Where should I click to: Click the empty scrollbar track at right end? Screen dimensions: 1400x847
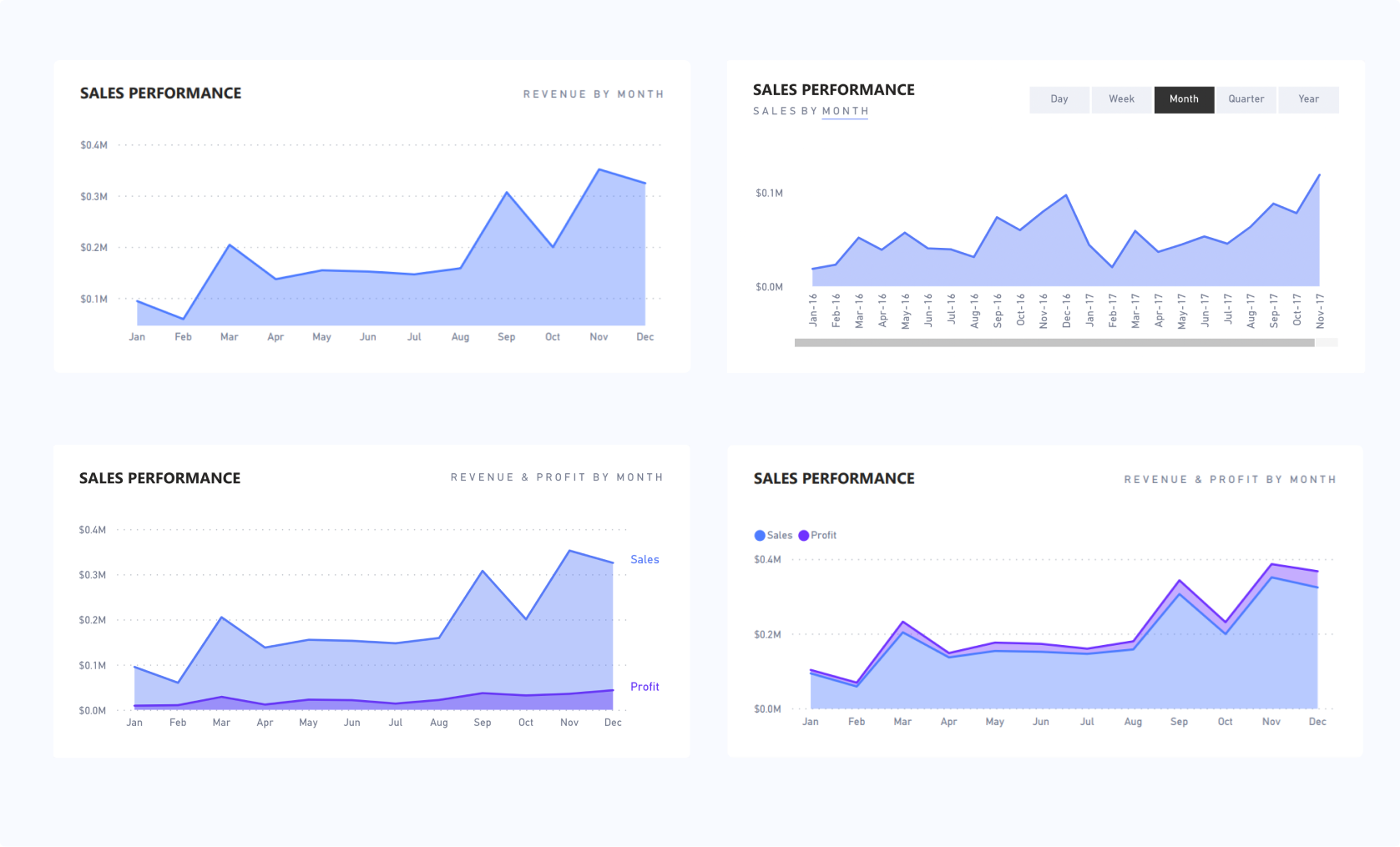(1327, 342)
